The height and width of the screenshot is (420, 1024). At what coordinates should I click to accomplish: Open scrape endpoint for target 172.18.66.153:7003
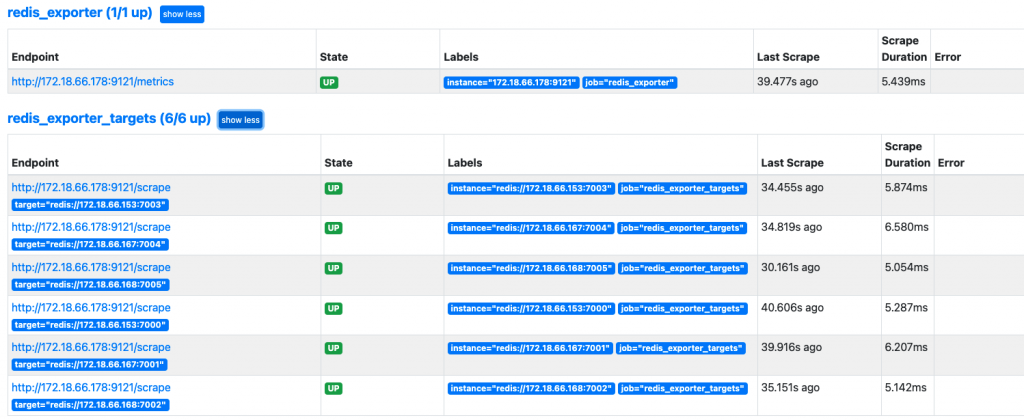(x=91, y=187)
